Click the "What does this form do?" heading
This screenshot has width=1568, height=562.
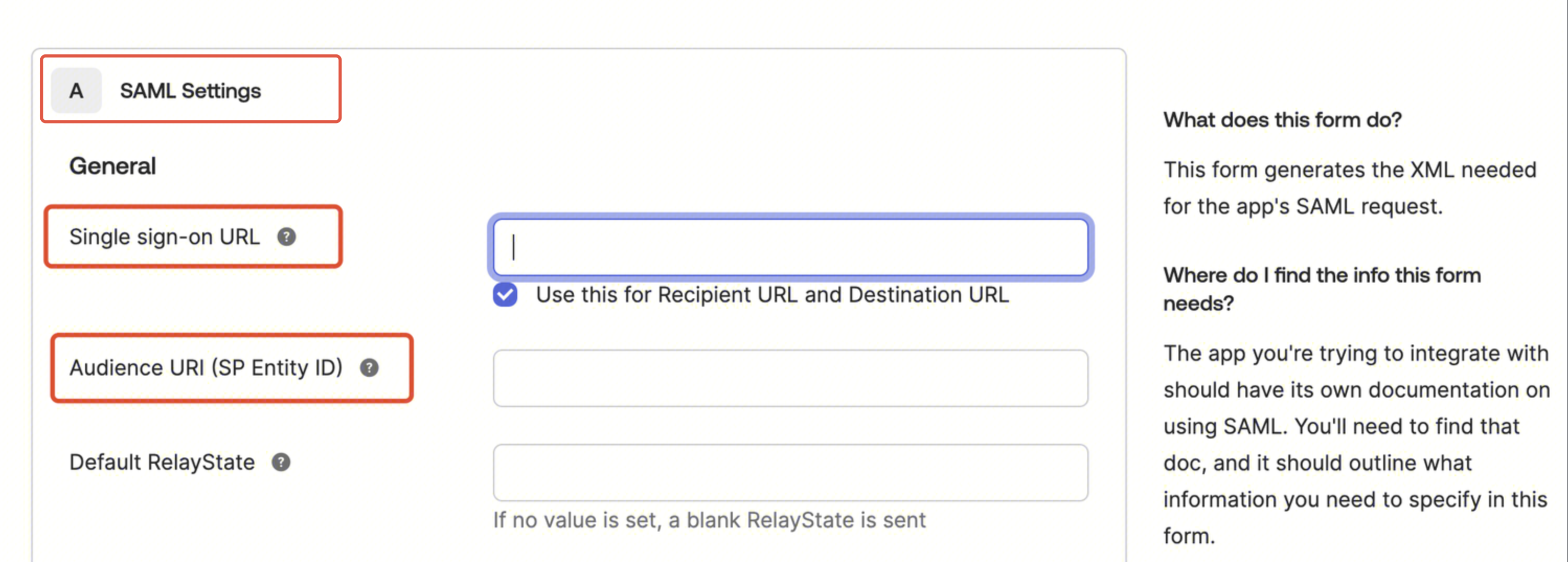(x=1282, y=120)
